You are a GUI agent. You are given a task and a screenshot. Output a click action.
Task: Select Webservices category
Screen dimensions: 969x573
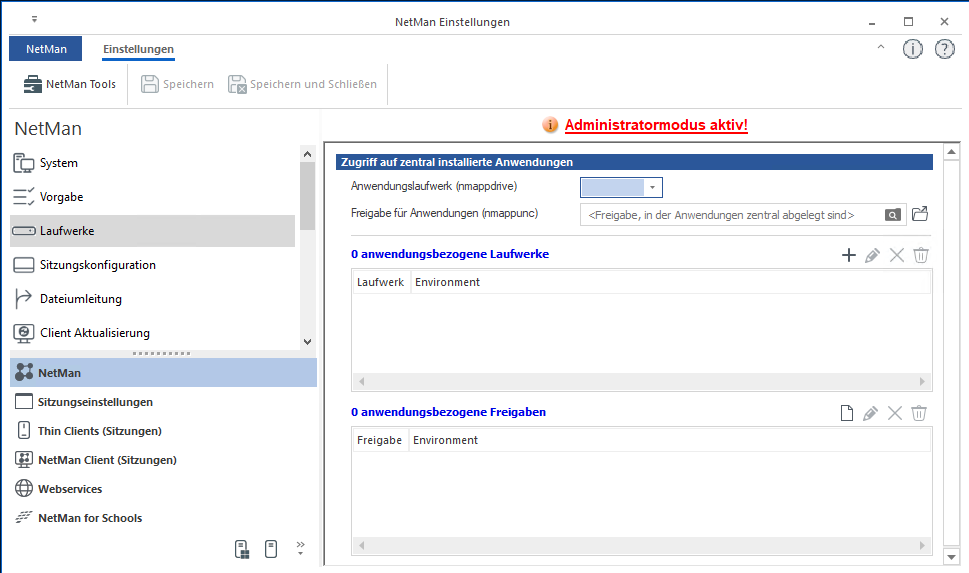164,489
